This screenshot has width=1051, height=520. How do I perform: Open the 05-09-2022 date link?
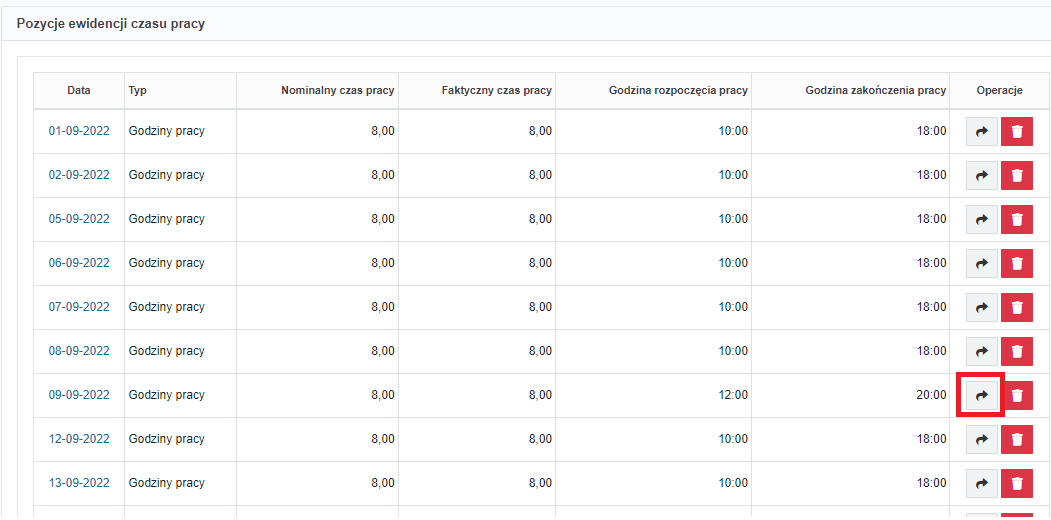click(x=79, y=219)
